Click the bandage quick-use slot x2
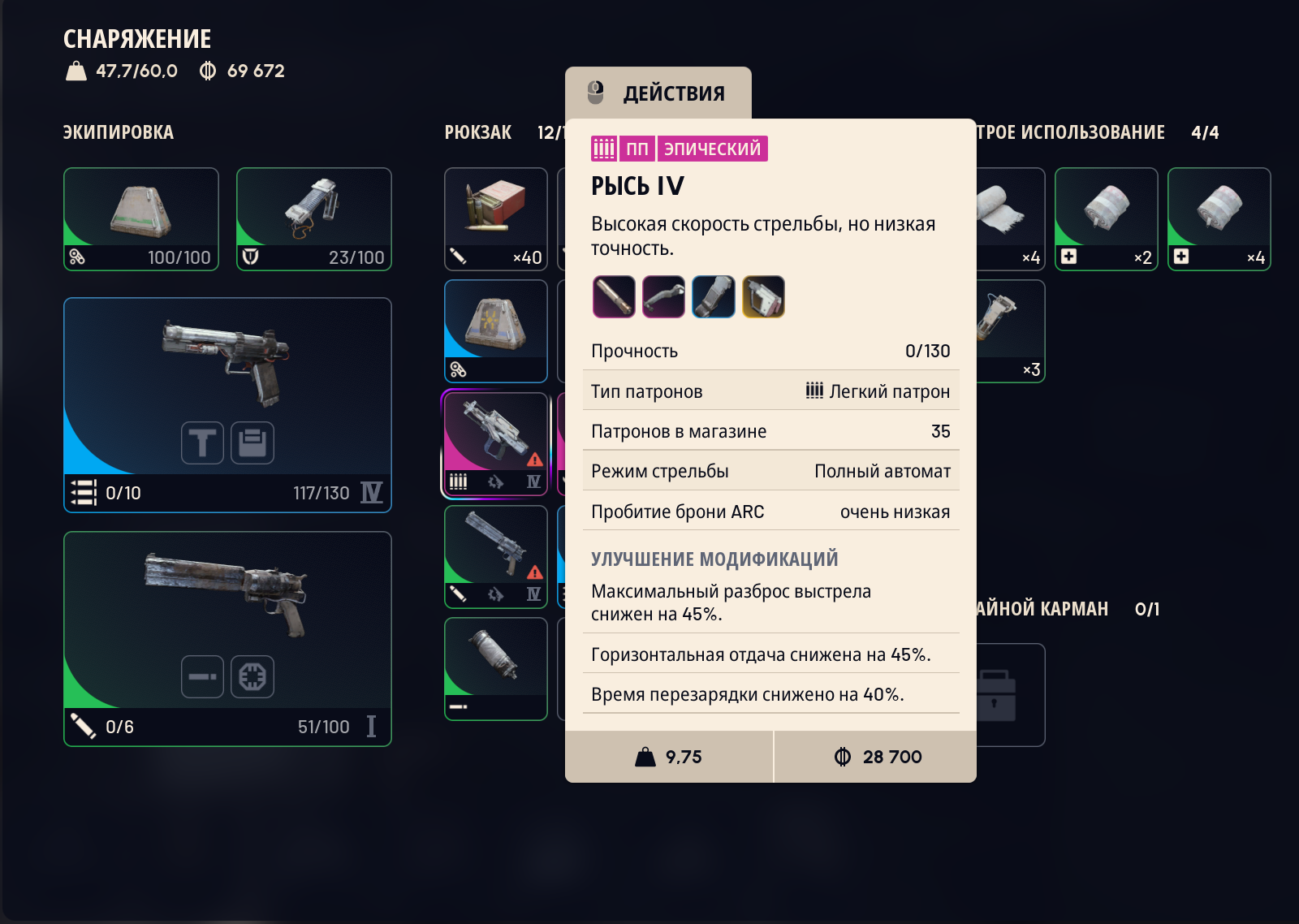Viewport: 1299px width, 924px height. click(1107, 219)
